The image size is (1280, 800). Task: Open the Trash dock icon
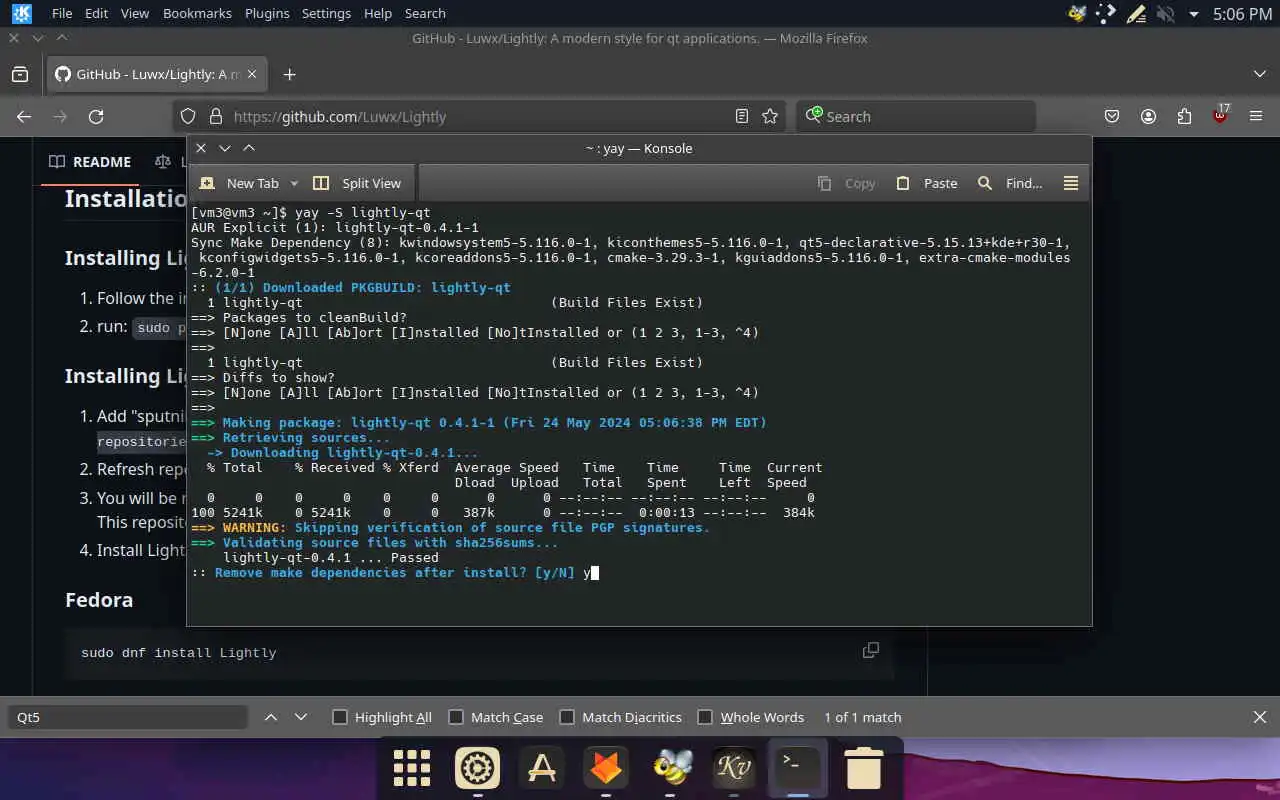[863, 768]
